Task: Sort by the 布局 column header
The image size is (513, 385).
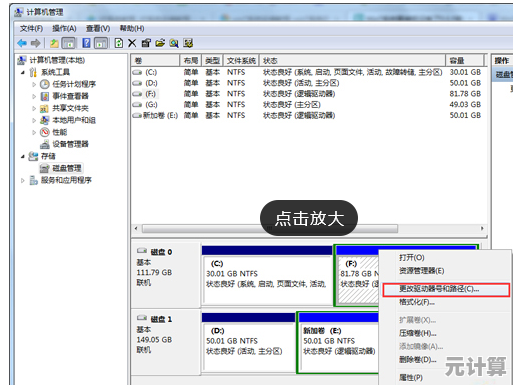Action: click(190, 61)
